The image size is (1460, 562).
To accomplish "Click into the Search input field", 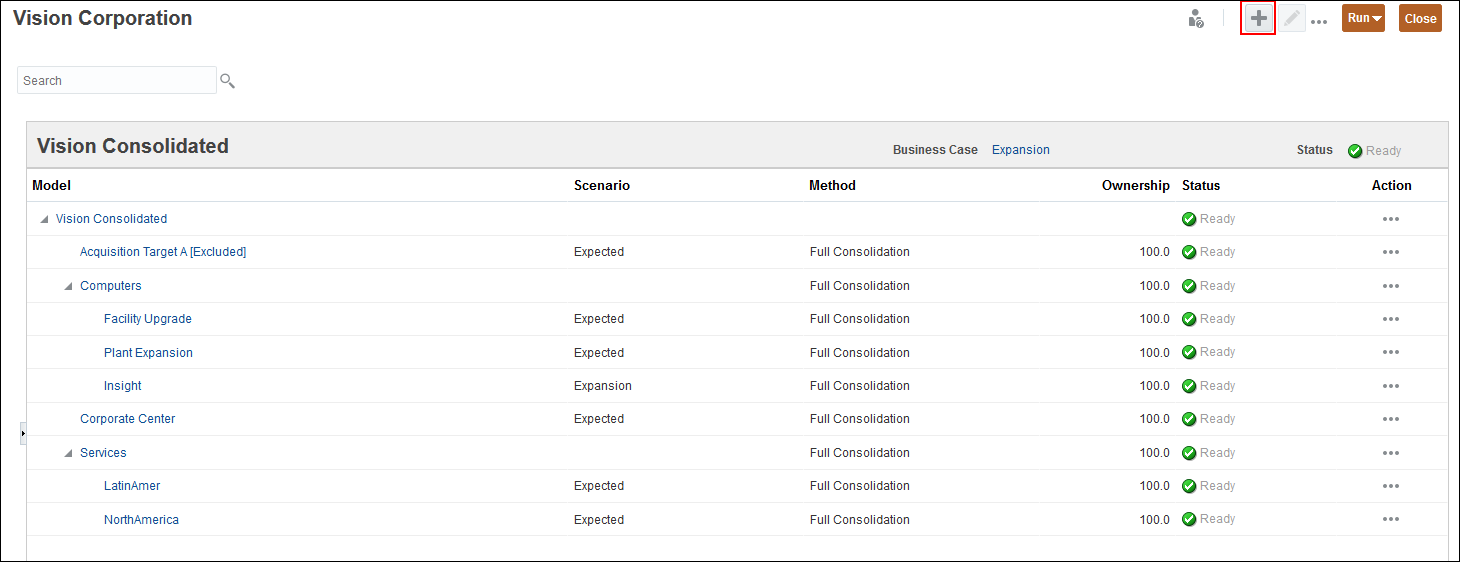I will point(116,81).
